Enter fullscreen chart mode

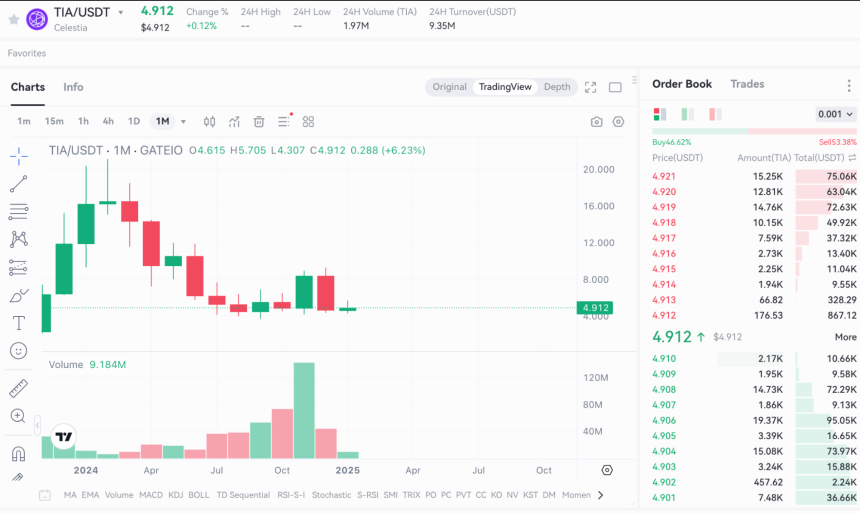[591, 87]
